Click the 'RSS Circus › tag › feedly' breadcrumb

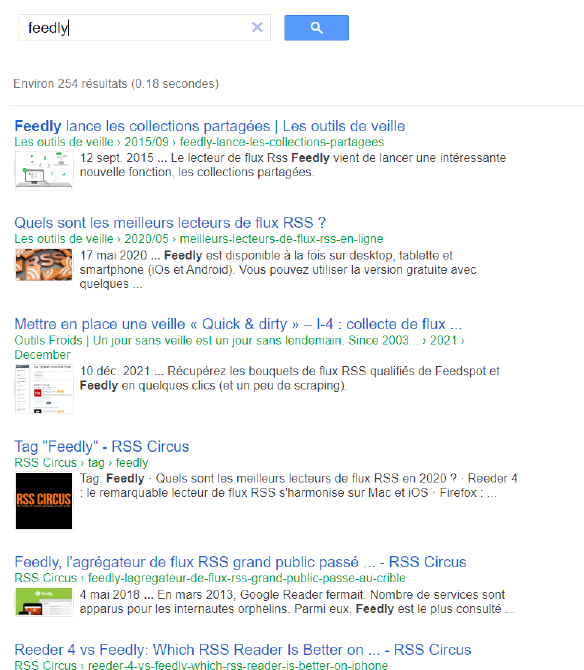tap(81, 463)
